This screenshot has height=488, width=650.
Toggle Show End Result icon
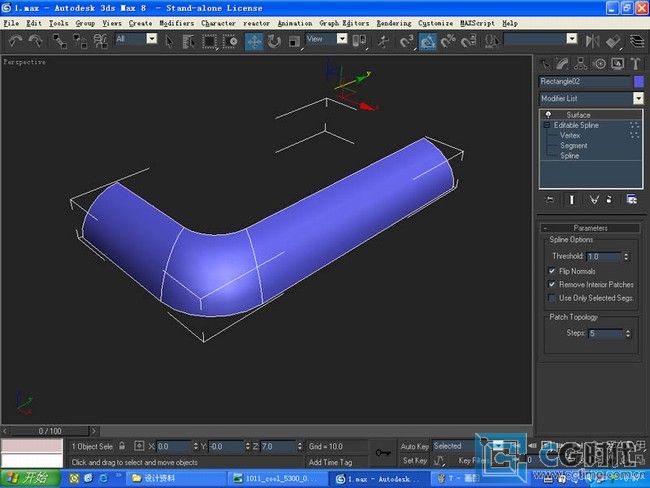coord(572,200)
